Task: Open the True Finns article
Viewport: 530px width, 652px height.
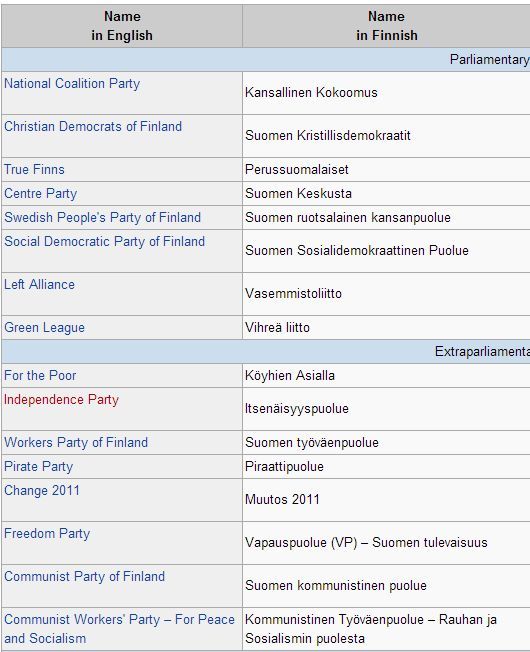Action: coord(35,169)
